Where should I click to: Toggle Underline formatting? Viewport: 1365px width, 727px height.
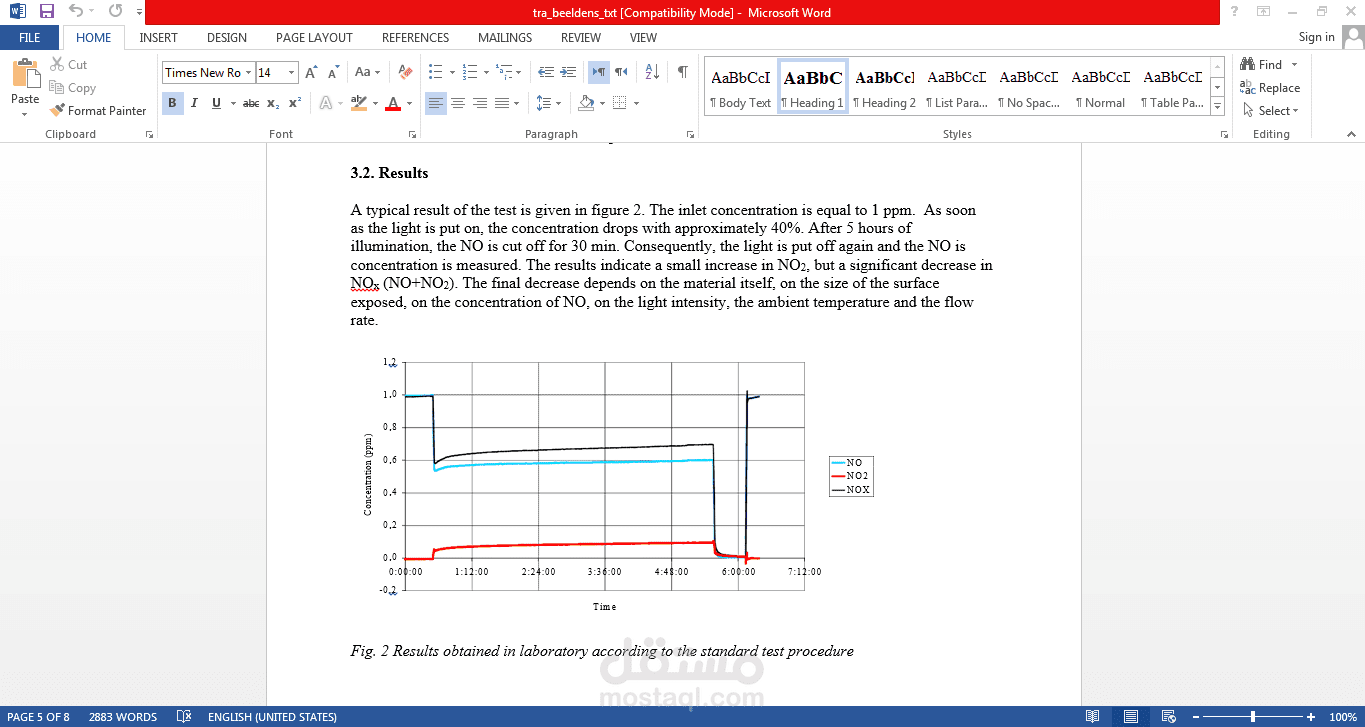click(x=216, y=103)
